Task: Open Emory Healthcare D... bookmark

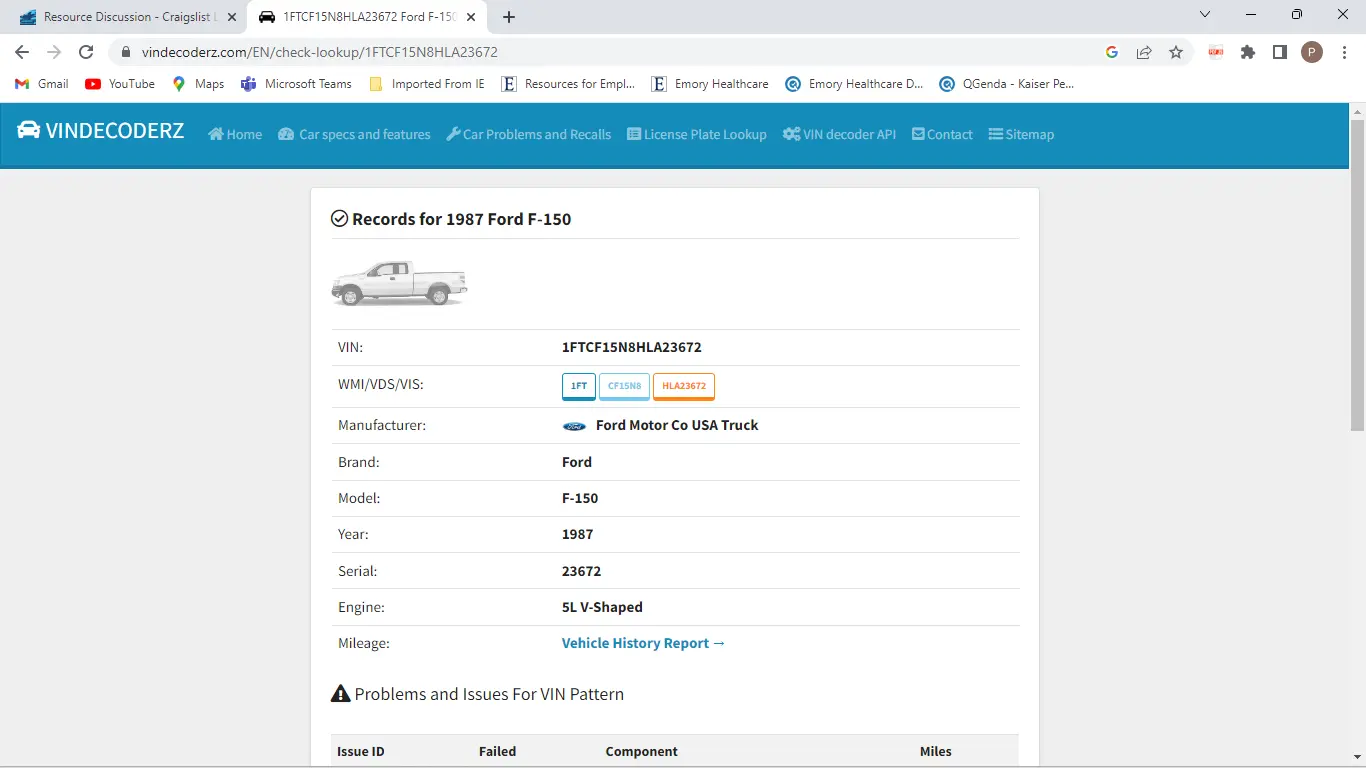Action: (x=855, y=84)
